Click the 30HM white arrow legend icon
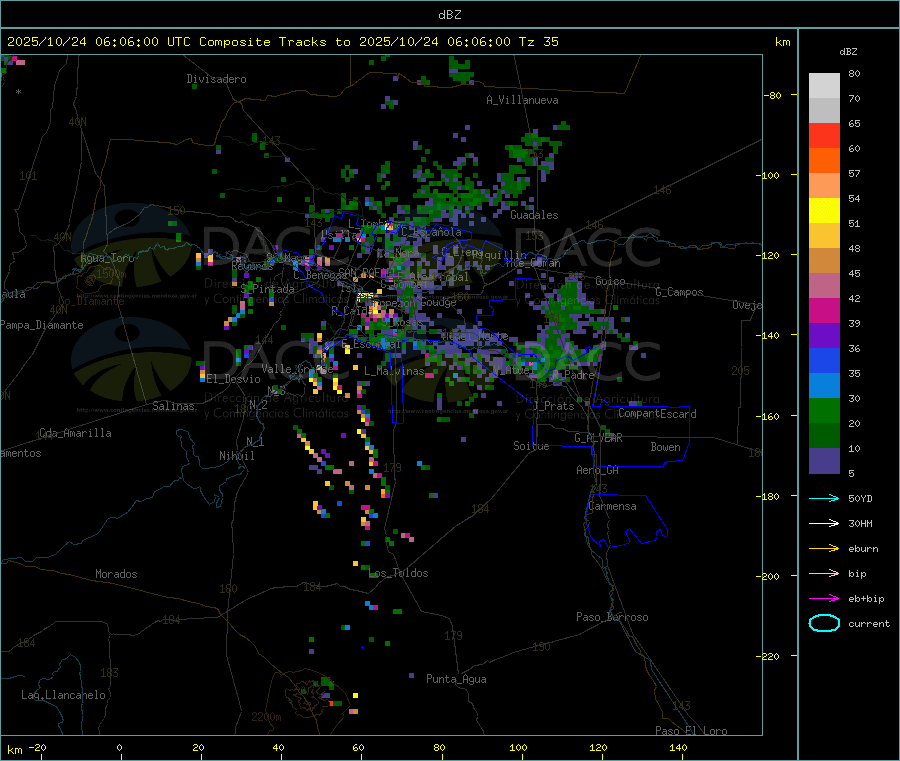Screen dimensions: 900x761 pos(824,523)
